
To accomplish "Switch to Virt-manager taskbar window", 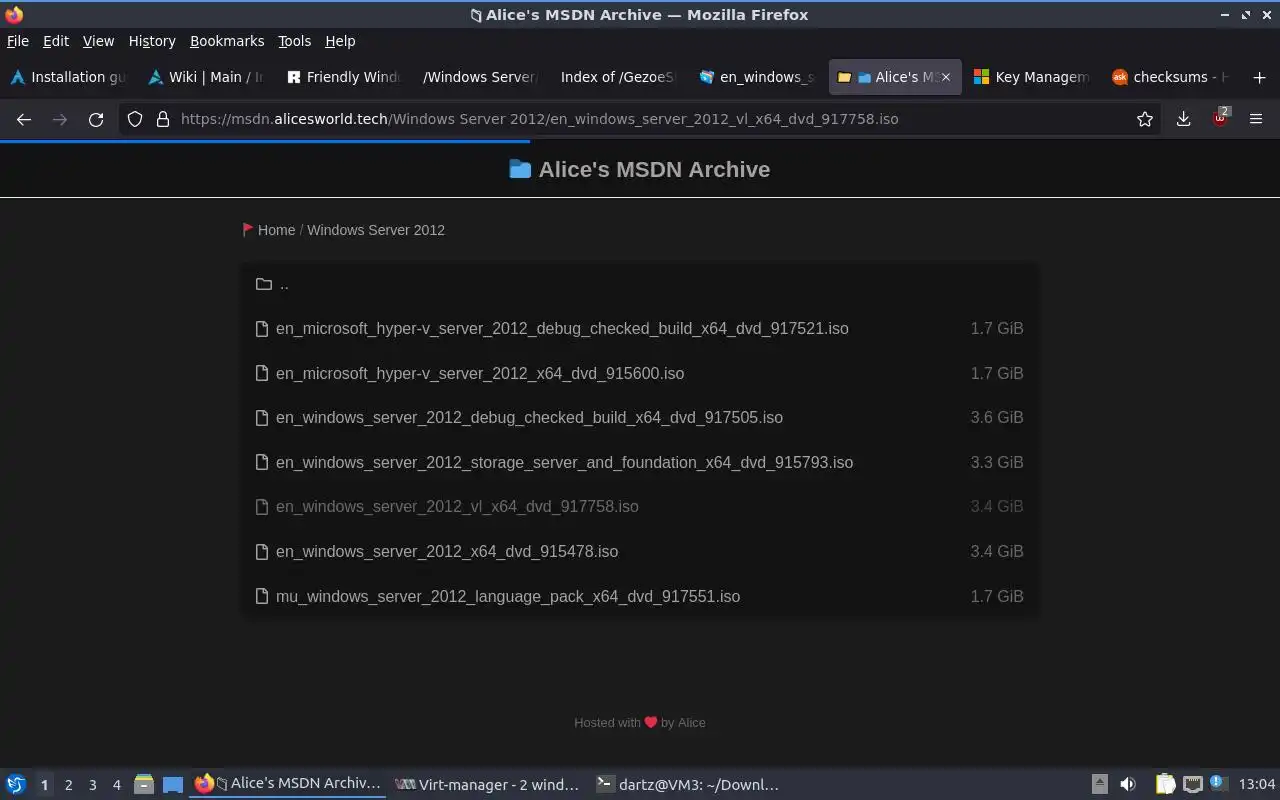I will [x=488, y=784].
